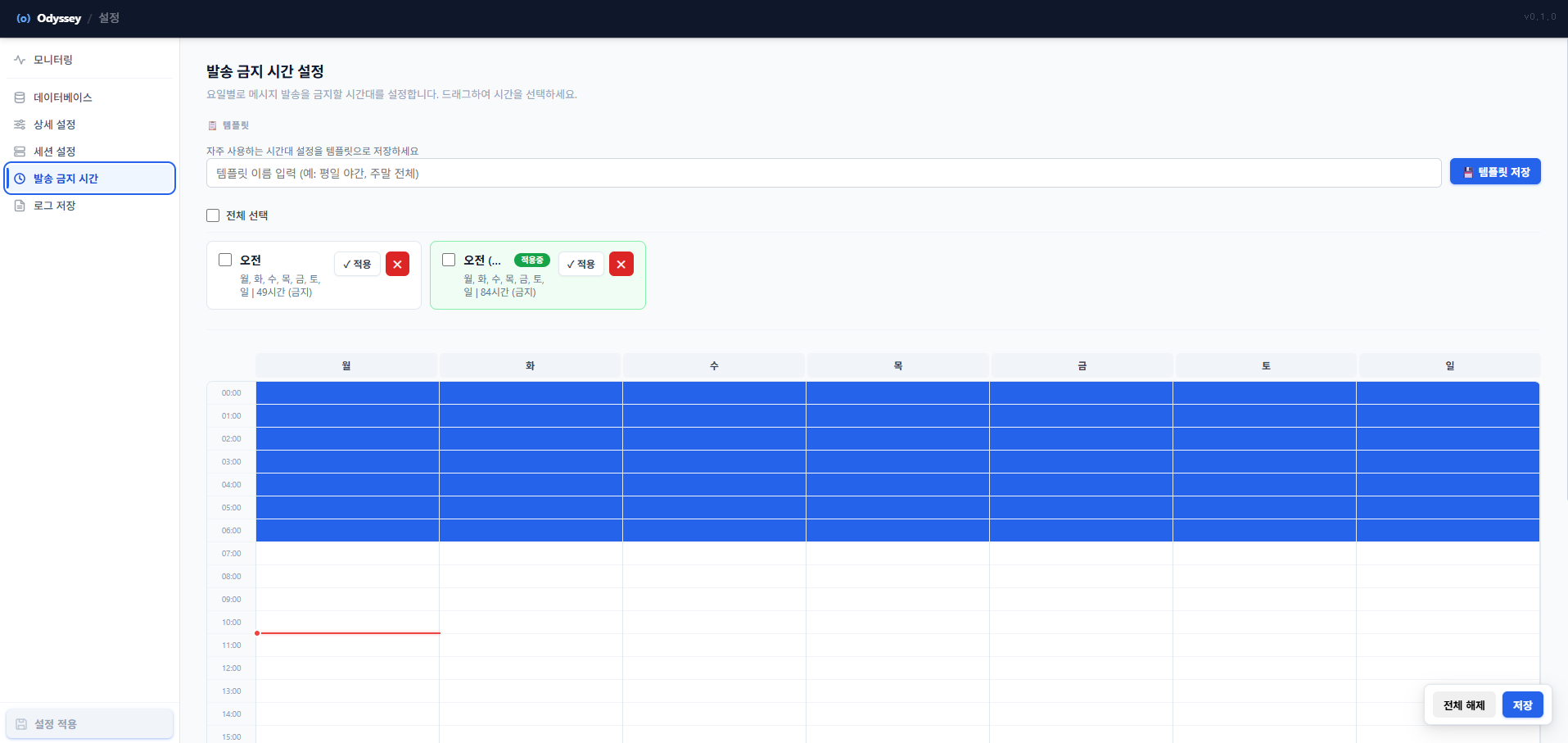
Task: Click the 월 00:00 blocked cell
Action: click(x=347, y=393)
